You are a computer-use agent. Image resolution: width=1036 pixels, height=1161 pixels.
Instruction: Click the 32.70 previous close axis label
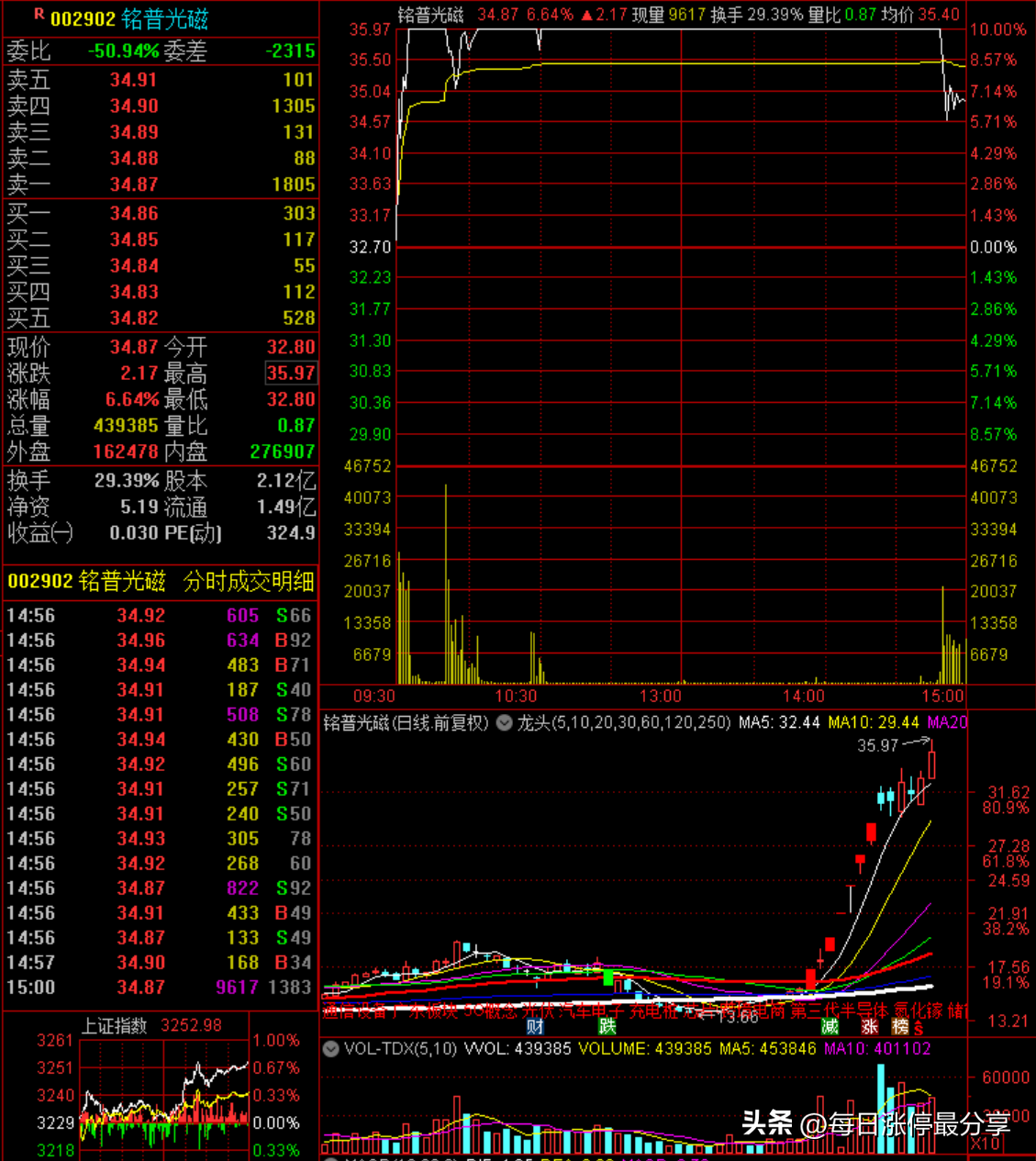tap(370, 247)
